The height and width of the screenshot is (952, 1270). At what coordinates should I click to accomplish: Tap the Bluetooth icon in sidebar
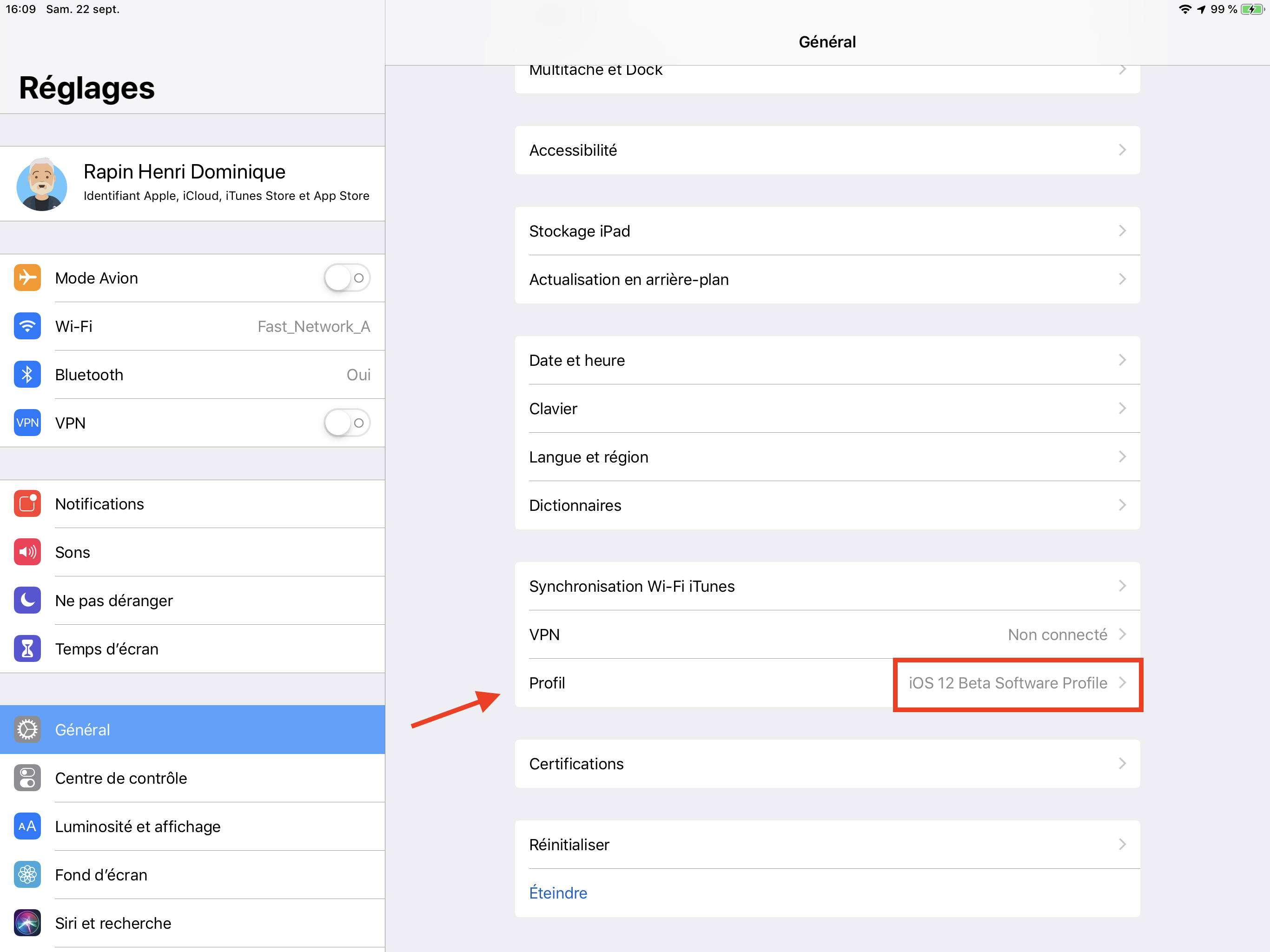tap(27, 374)
